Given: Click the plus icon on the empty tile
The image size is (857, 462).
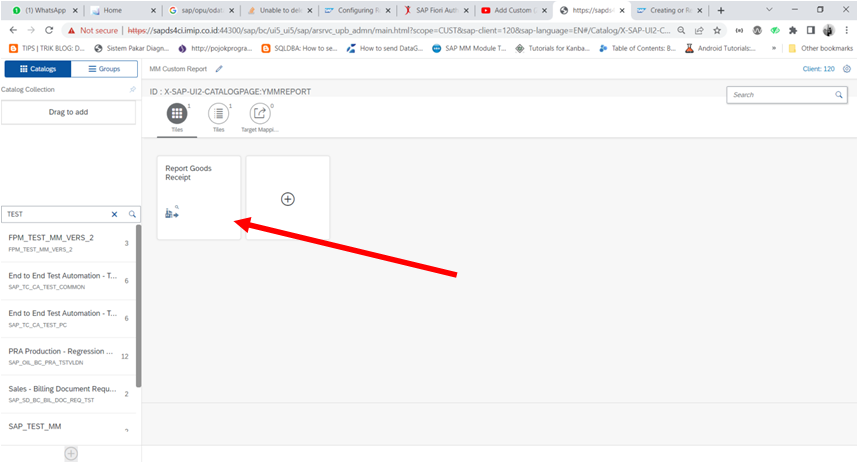Looking at the screenshot, I should (288, 199).
